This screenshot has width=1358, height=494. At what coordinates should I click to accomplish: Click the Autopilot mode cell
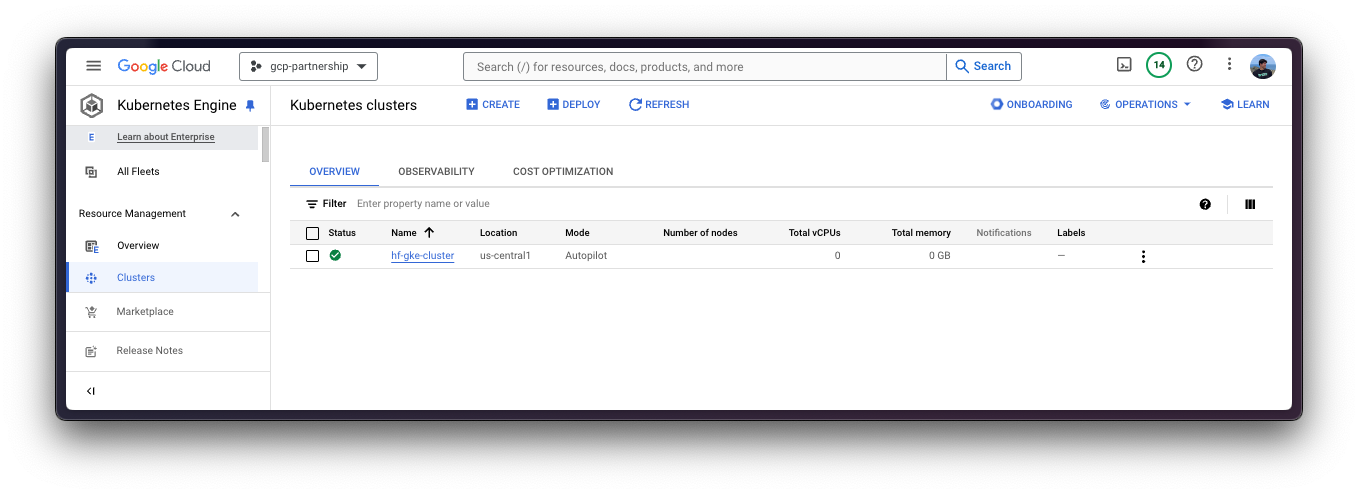[x=586, y=256]
